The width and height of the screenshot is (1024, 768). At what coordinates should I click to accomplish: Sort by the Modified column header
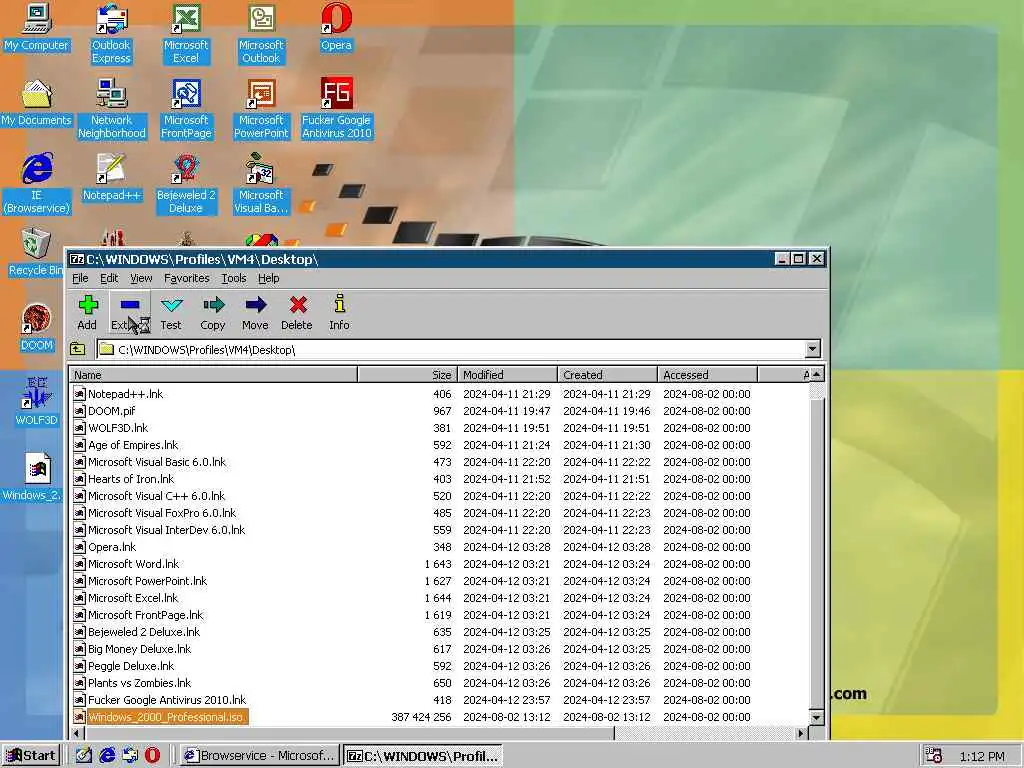click(507, 375)
